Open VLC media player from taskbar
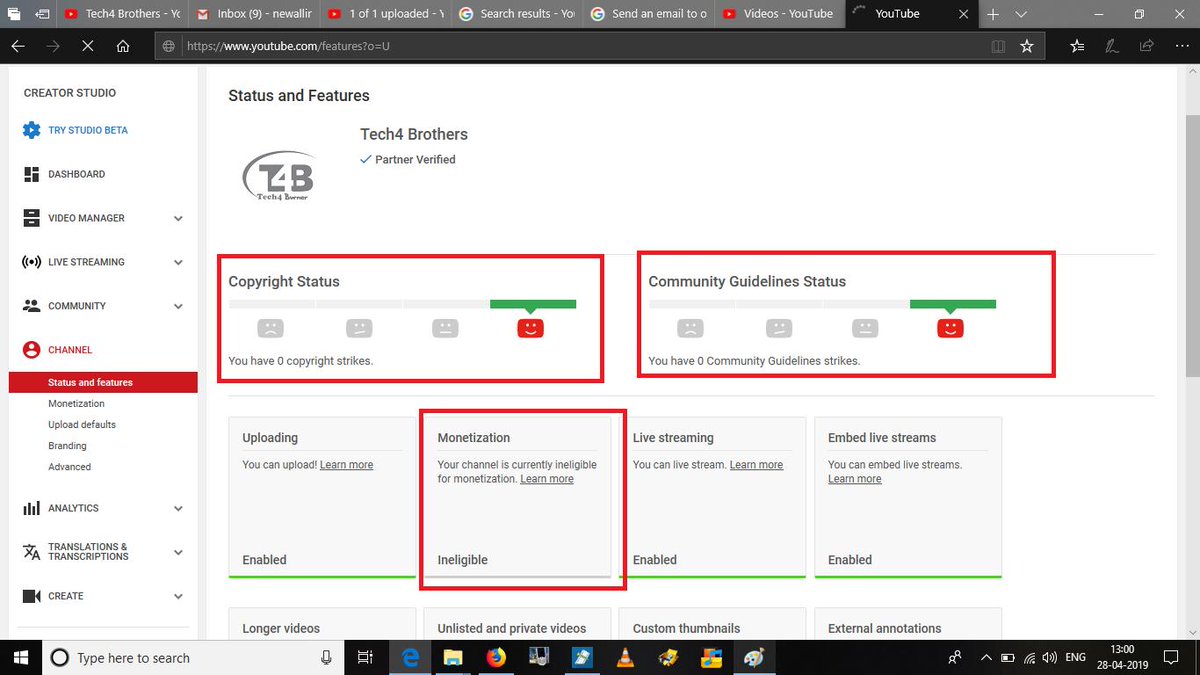 tap(625, 657)
